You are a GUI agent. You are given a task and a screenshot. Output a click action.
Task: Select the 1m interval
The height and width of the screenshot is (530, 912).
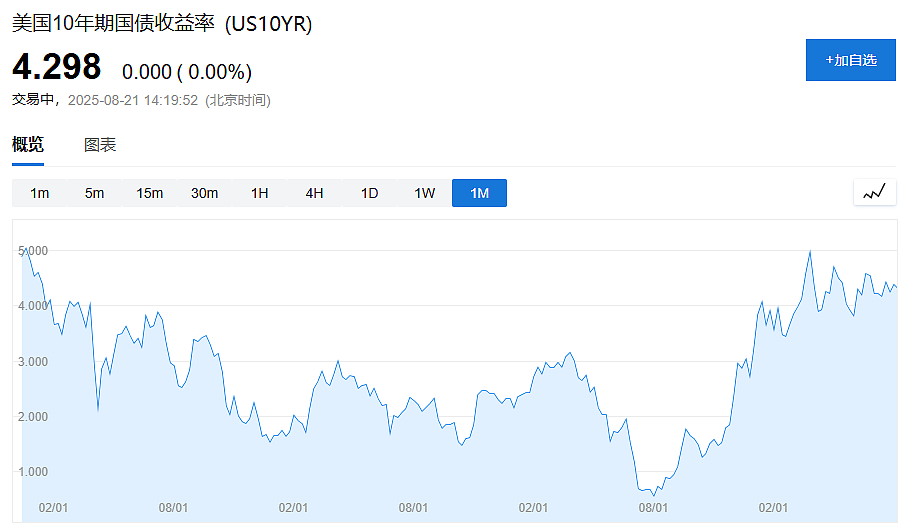click(x=40, y=193)
